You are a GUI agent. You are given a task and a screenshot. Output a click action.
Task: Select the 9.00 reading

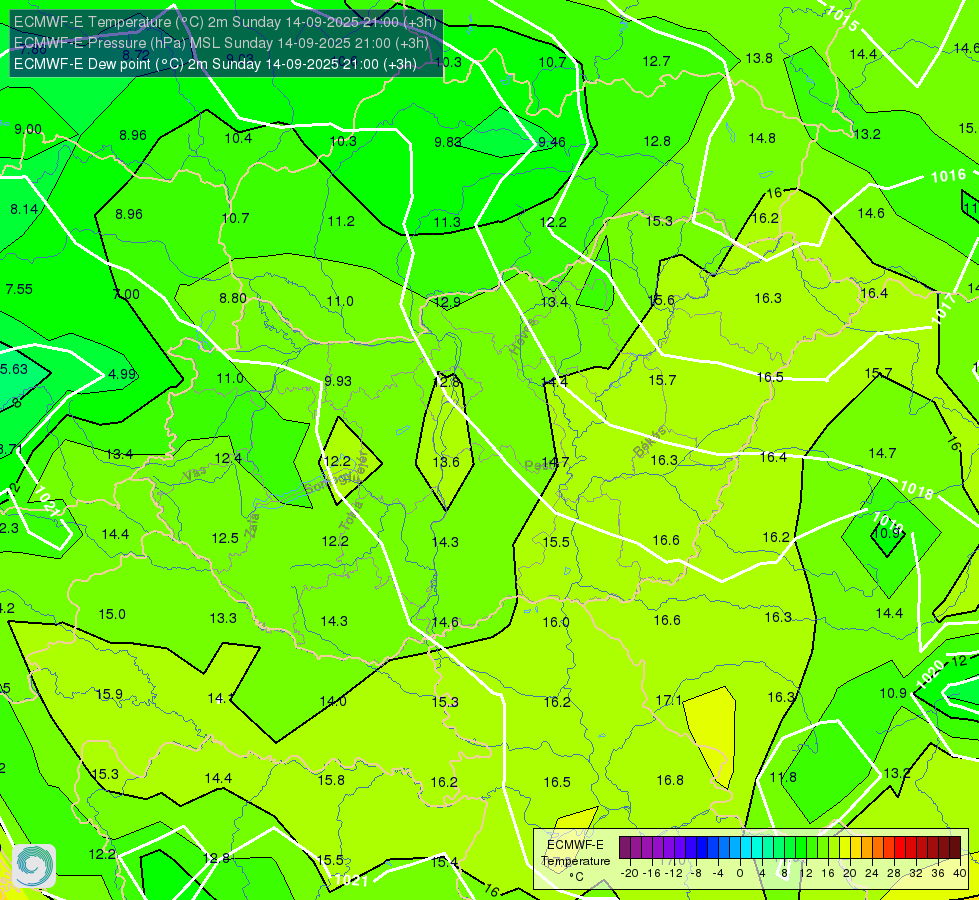click(28, 129)
